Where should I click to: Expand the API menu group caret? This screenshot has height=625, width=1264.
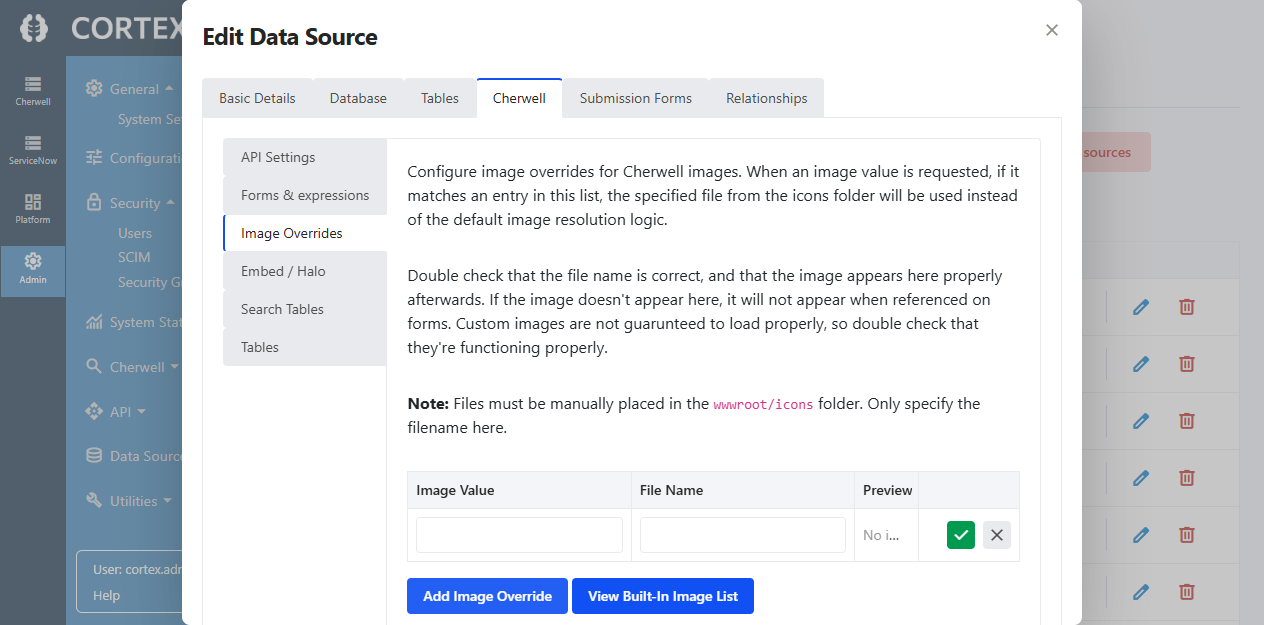click(141, 411)
